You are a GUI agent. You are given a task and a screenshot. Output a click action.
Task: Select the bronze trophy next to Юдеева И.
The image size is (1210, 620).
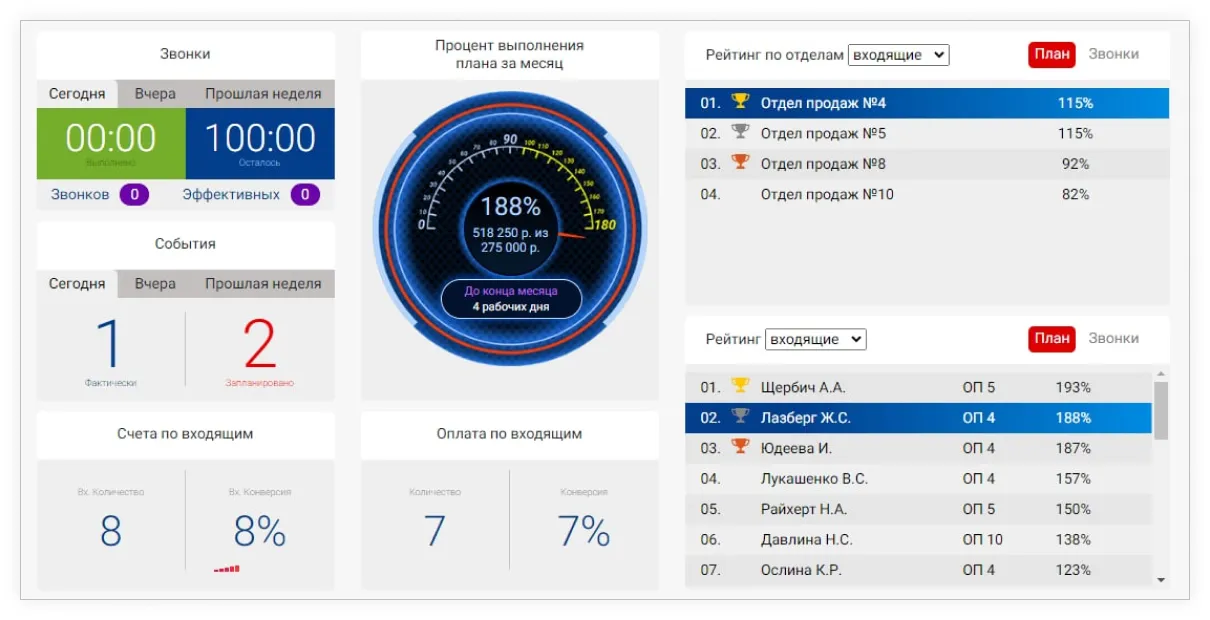point(740,447)
